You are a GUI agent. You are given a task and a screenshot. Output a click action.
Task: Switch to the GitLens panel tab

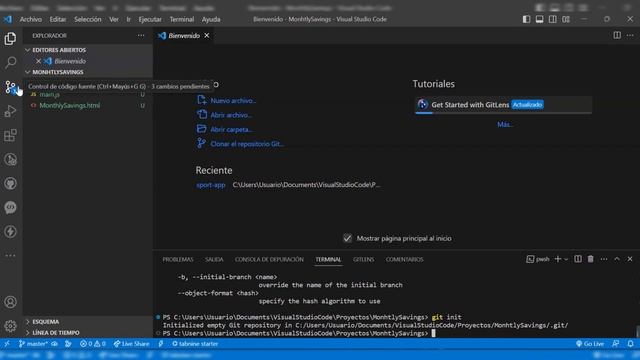[x=363, y=260]
